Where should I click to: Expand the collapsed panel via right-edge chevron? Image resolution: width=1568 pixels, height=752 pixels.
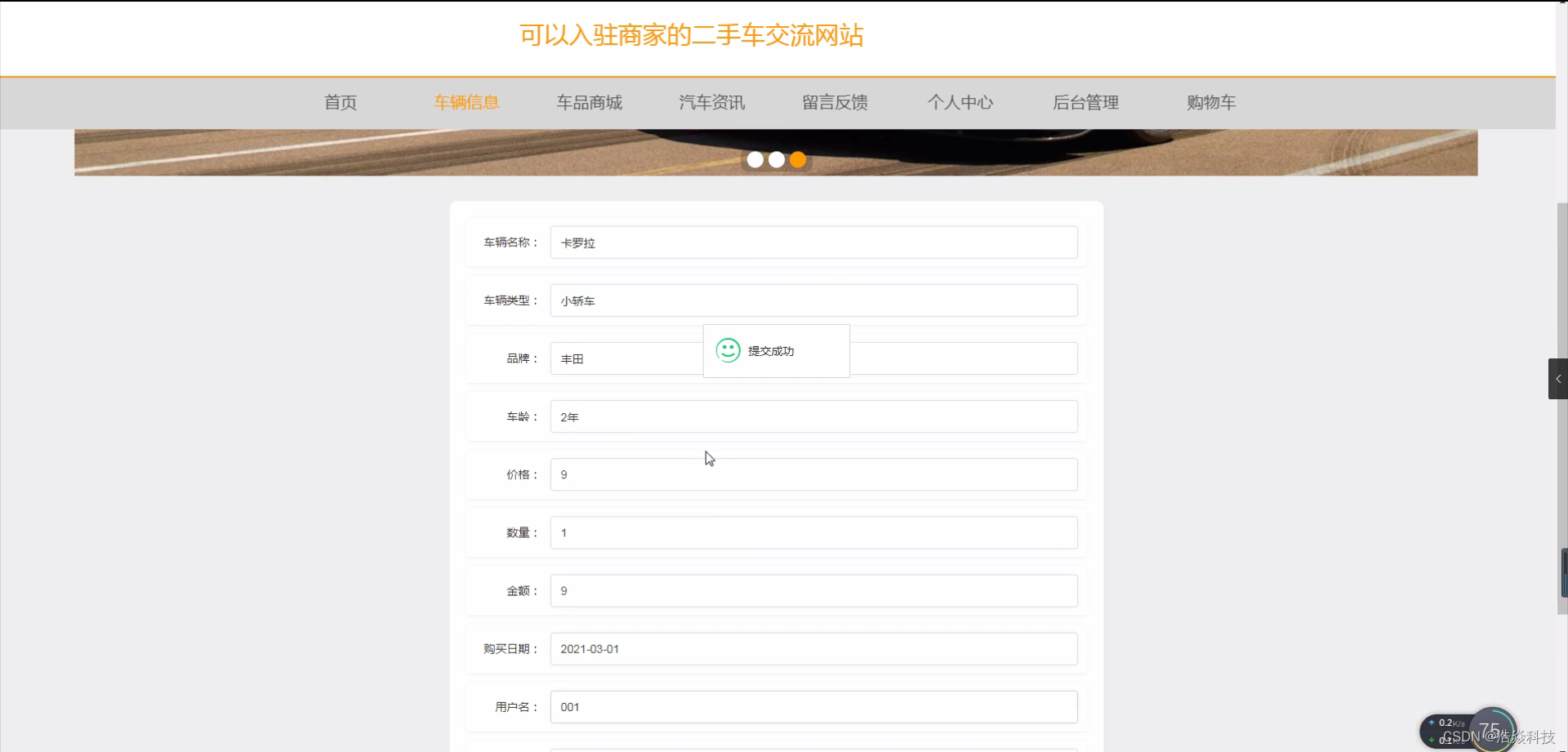(1558, 378)
